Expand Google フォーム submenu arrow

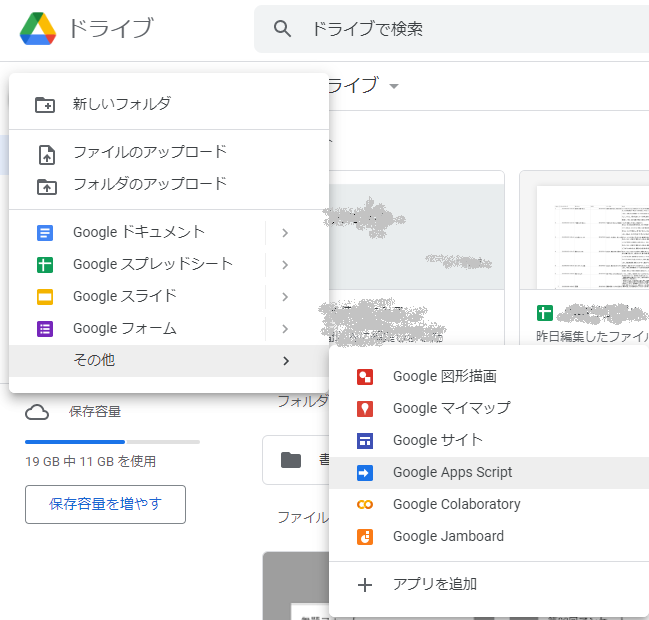285,329
